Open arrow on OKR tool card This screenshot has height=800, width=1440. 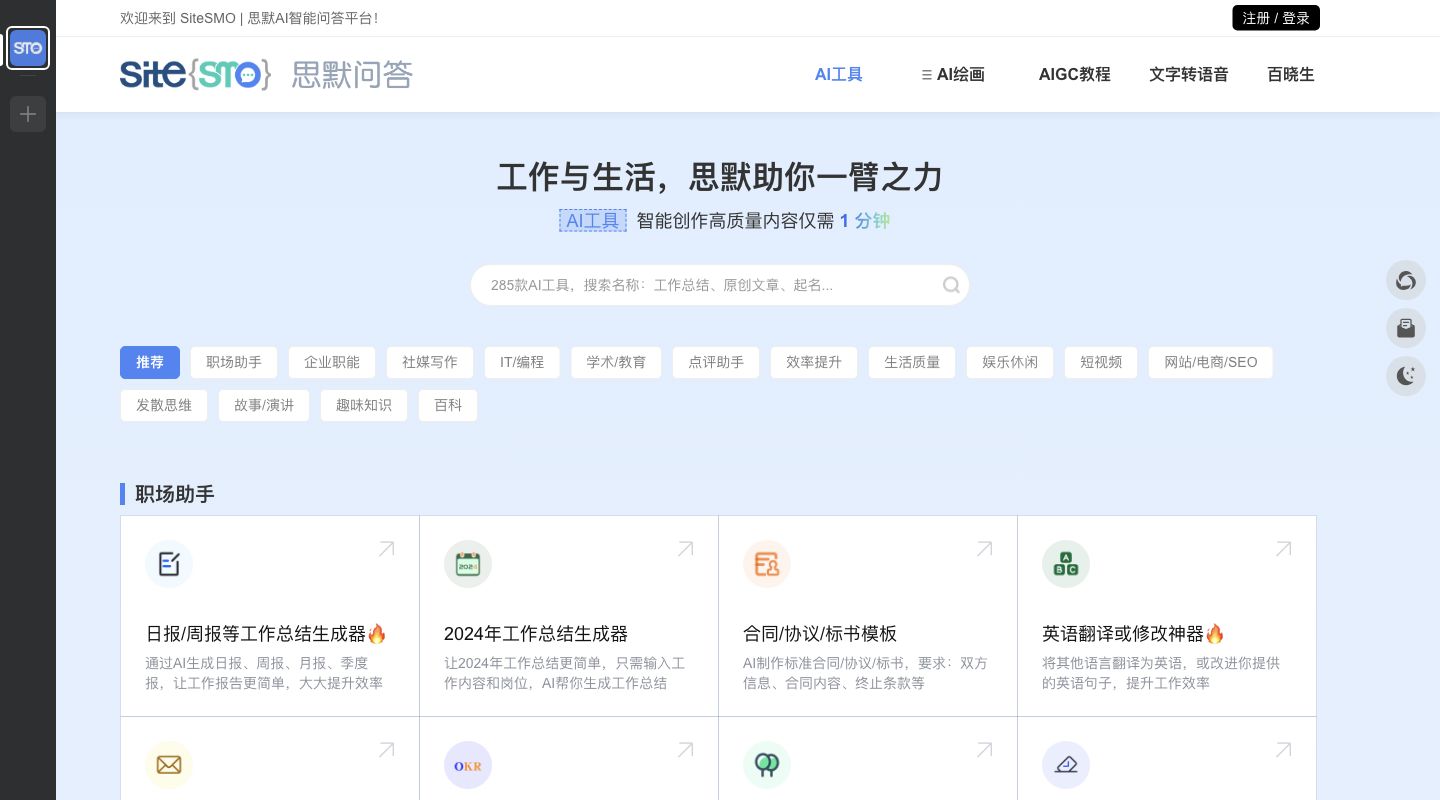[685, 750]
